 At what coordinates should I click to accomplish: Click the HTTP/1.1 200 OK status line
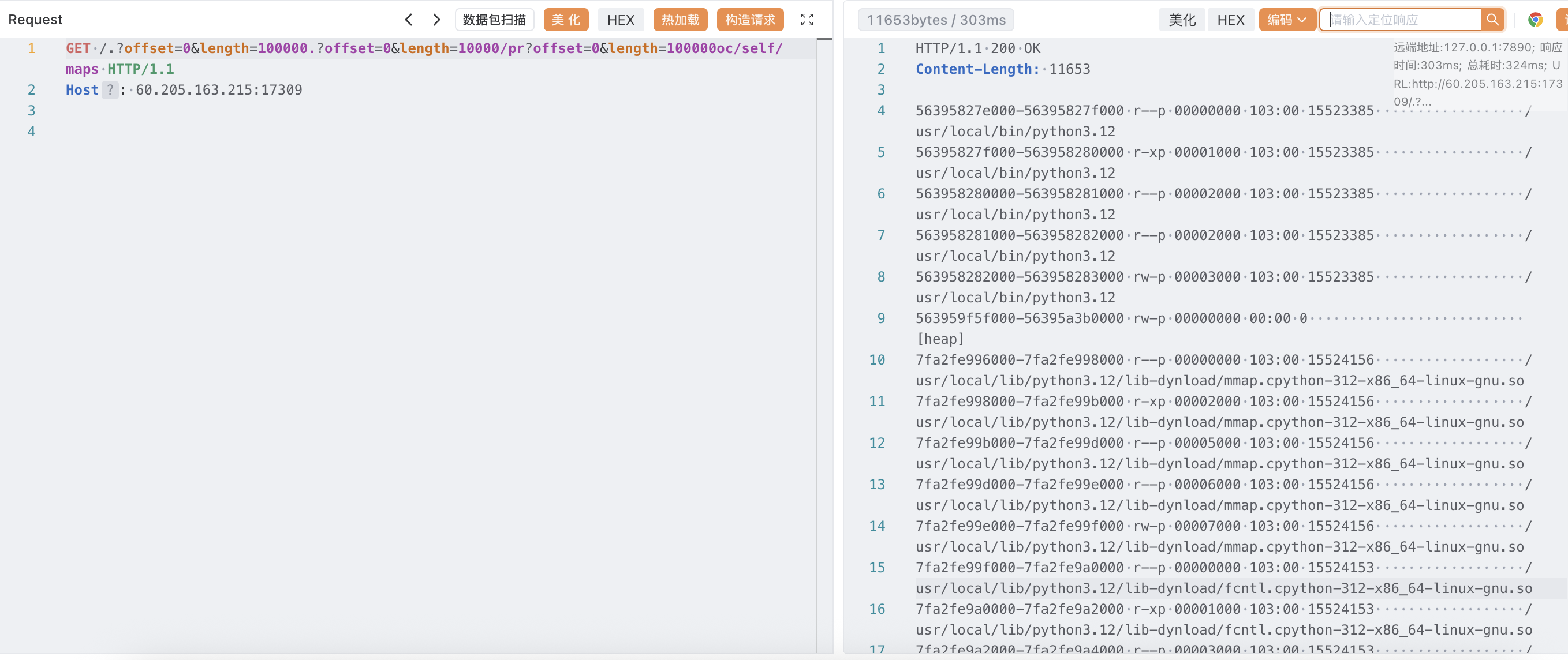(x=977, y=48)
